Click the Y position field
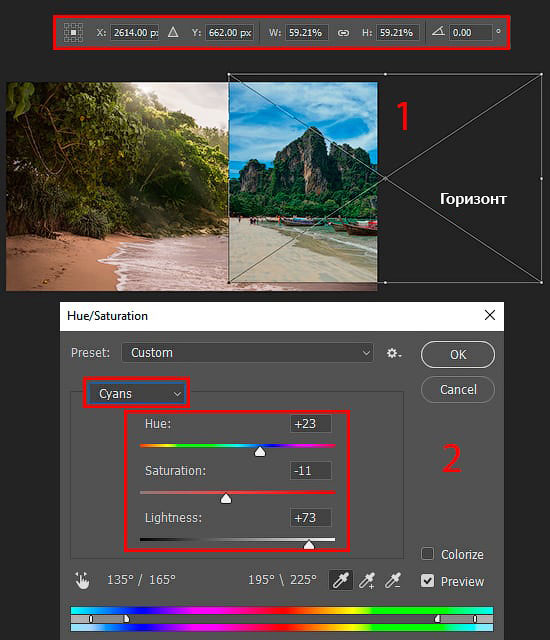550x640 pixels. point(230,33)
